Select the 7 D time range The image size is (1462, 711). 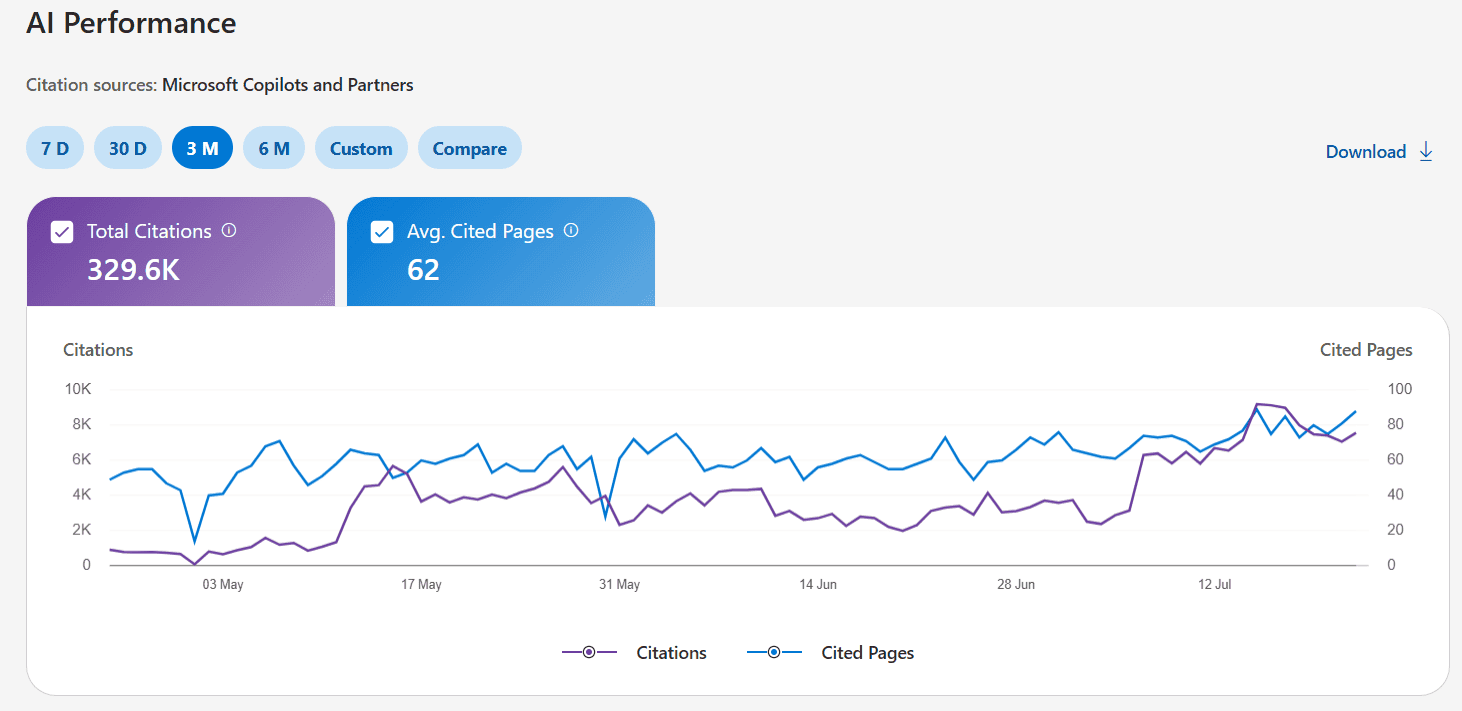click(x=55, y=149)
